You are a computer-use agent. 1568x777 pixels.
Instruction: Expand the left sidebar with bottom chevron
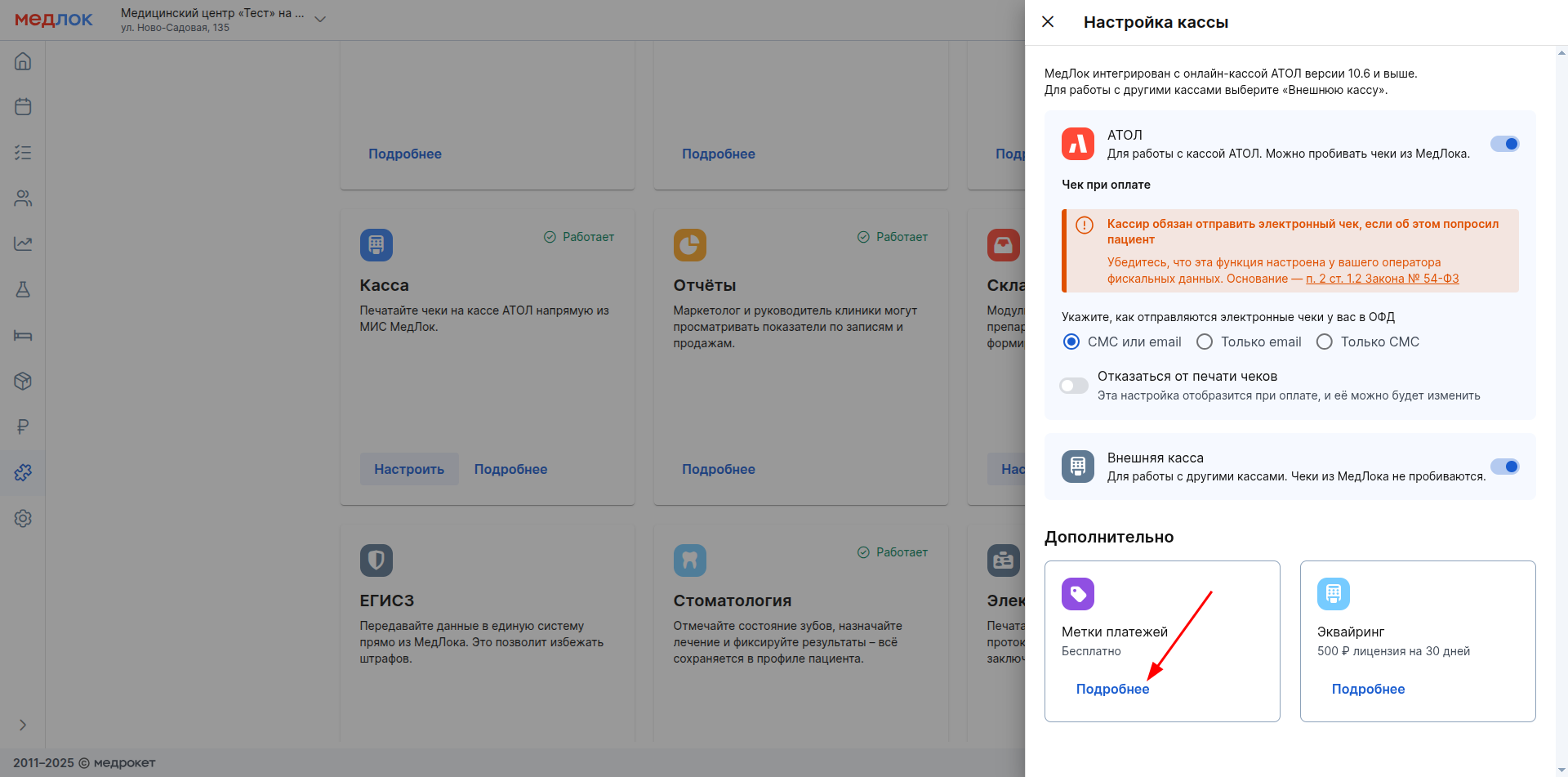tap(23, 725)
